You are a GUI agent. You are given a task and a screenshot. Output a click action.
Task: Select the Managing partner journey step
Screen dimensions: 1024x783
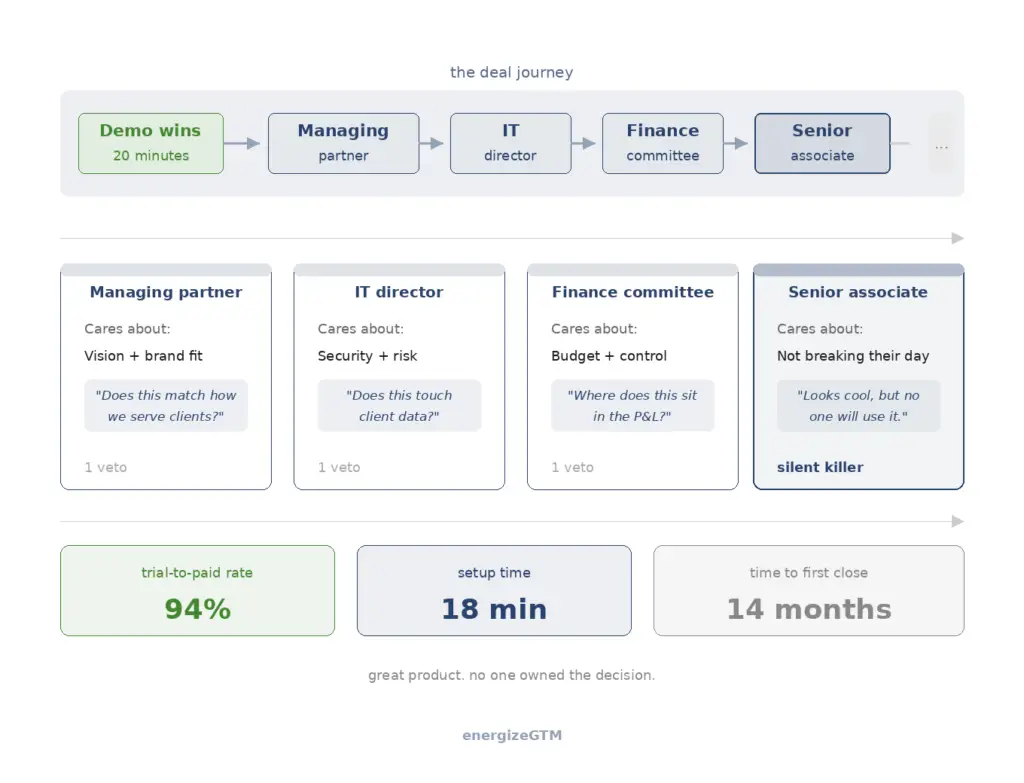pos(343,143)
